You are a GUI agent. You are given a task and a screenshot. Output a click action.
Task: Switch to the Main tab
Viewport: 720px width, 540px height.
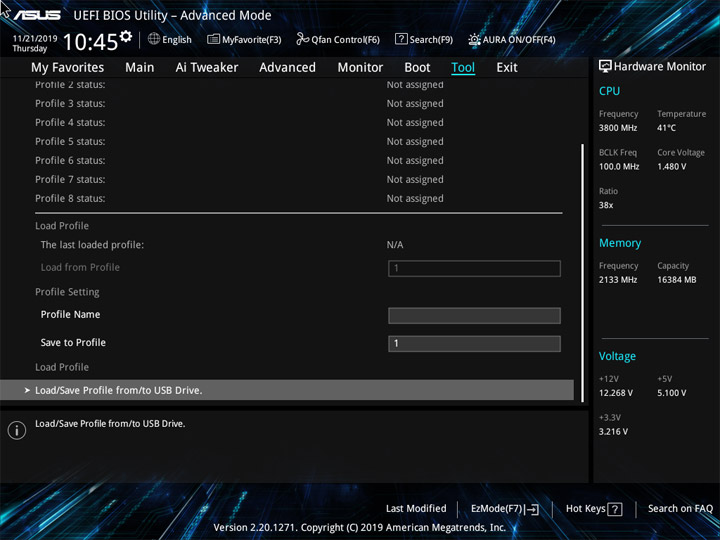[x=140, y=68]
